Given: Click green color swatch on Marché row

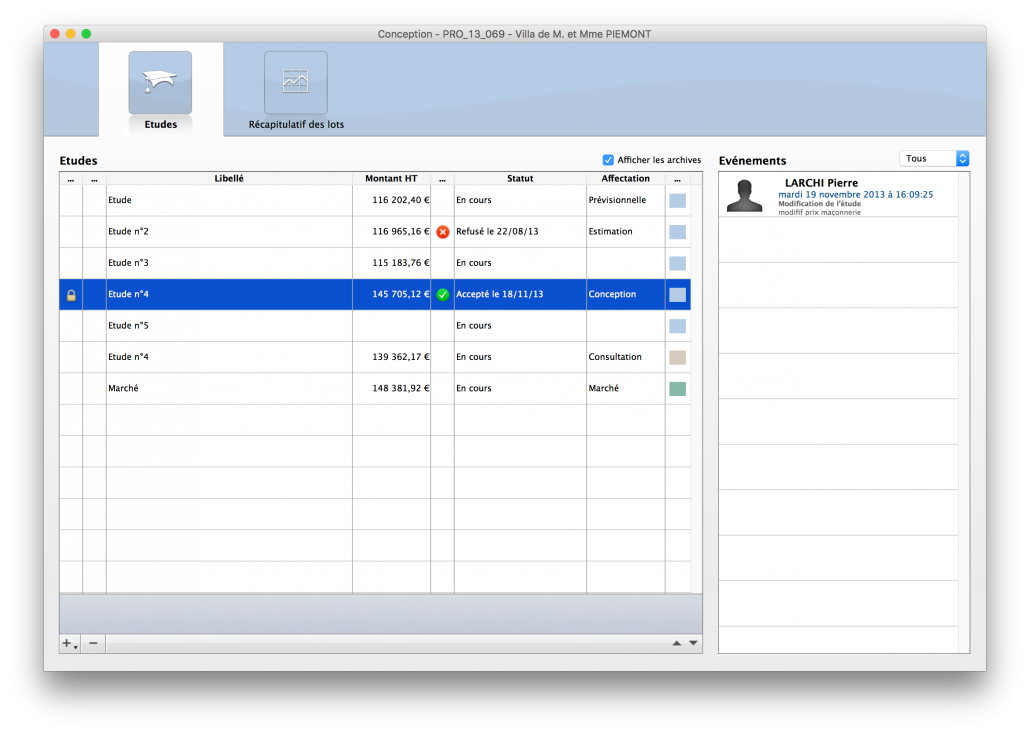Looking at the screenshot, I should 677,389.
